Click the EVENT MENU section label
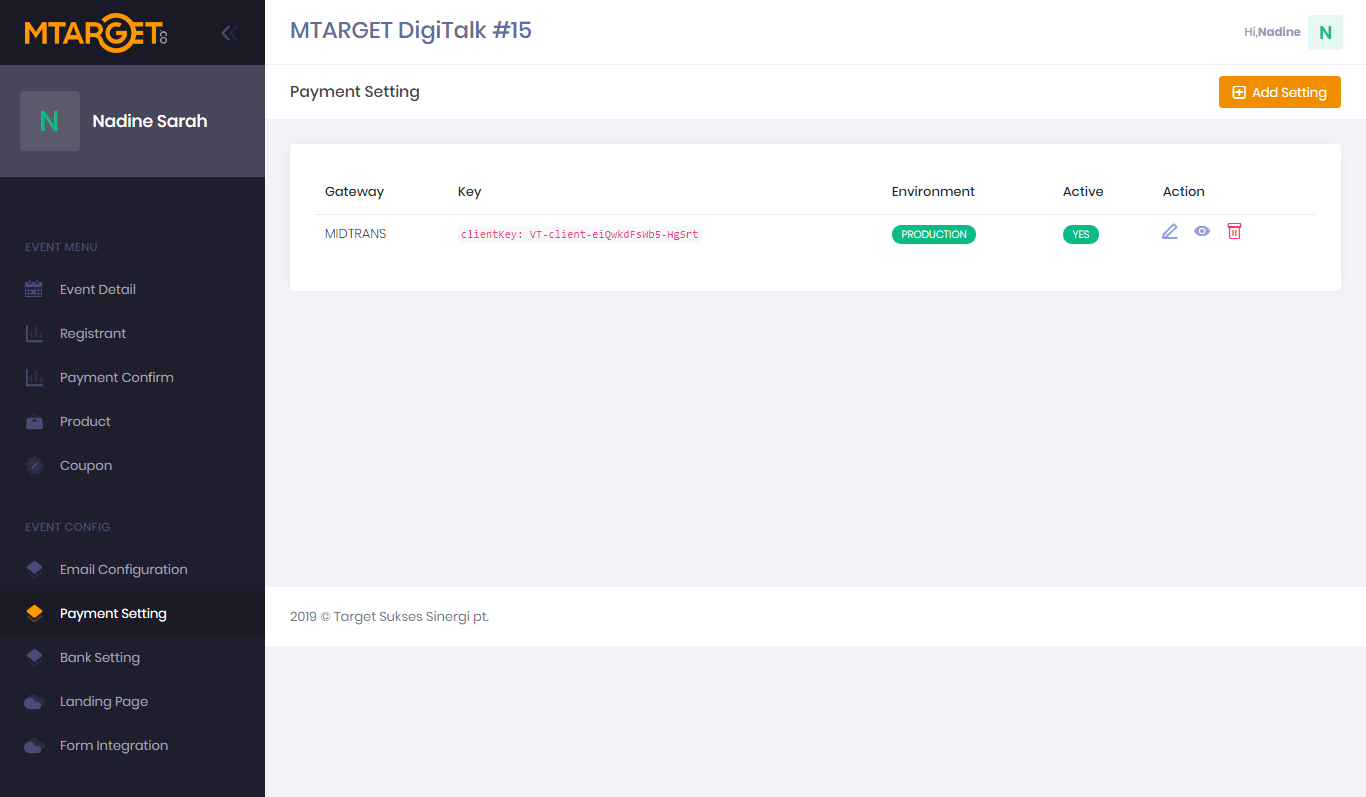Screen dimensions: 1366x797 pos(61,247)
